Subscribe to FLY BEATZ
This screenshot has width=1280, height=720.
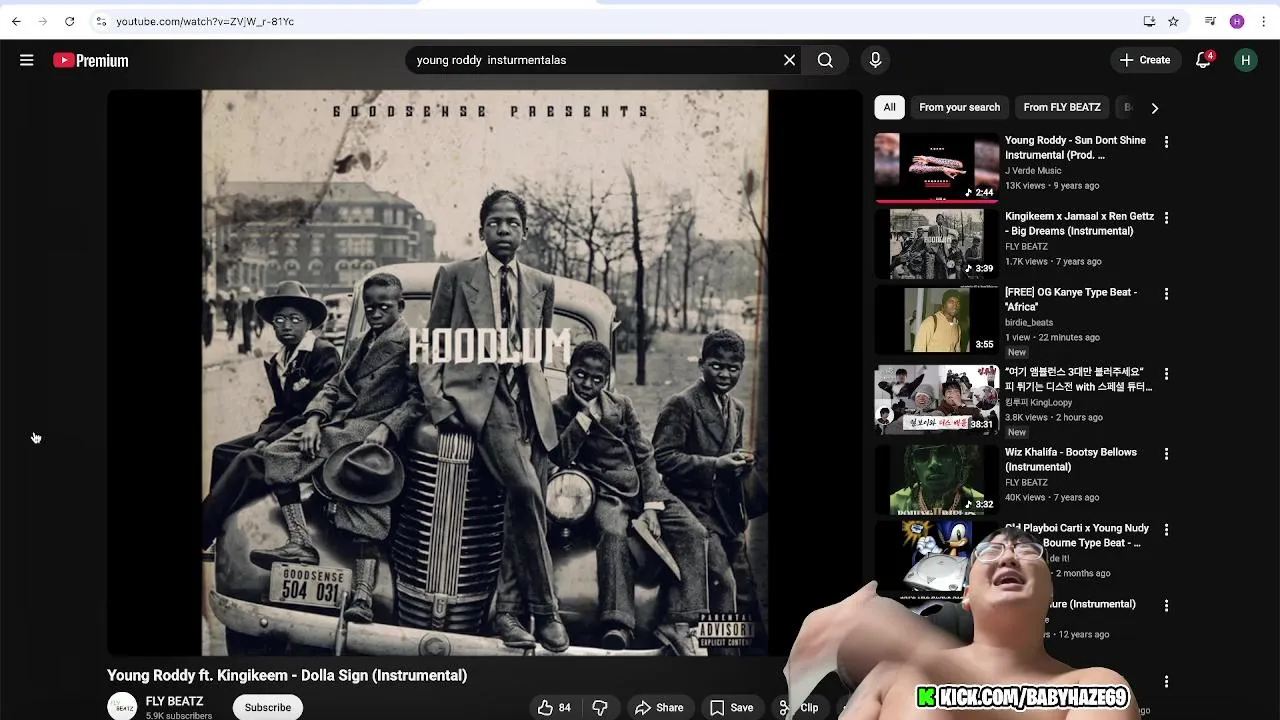pyautogui.click(x=268, y=707)
